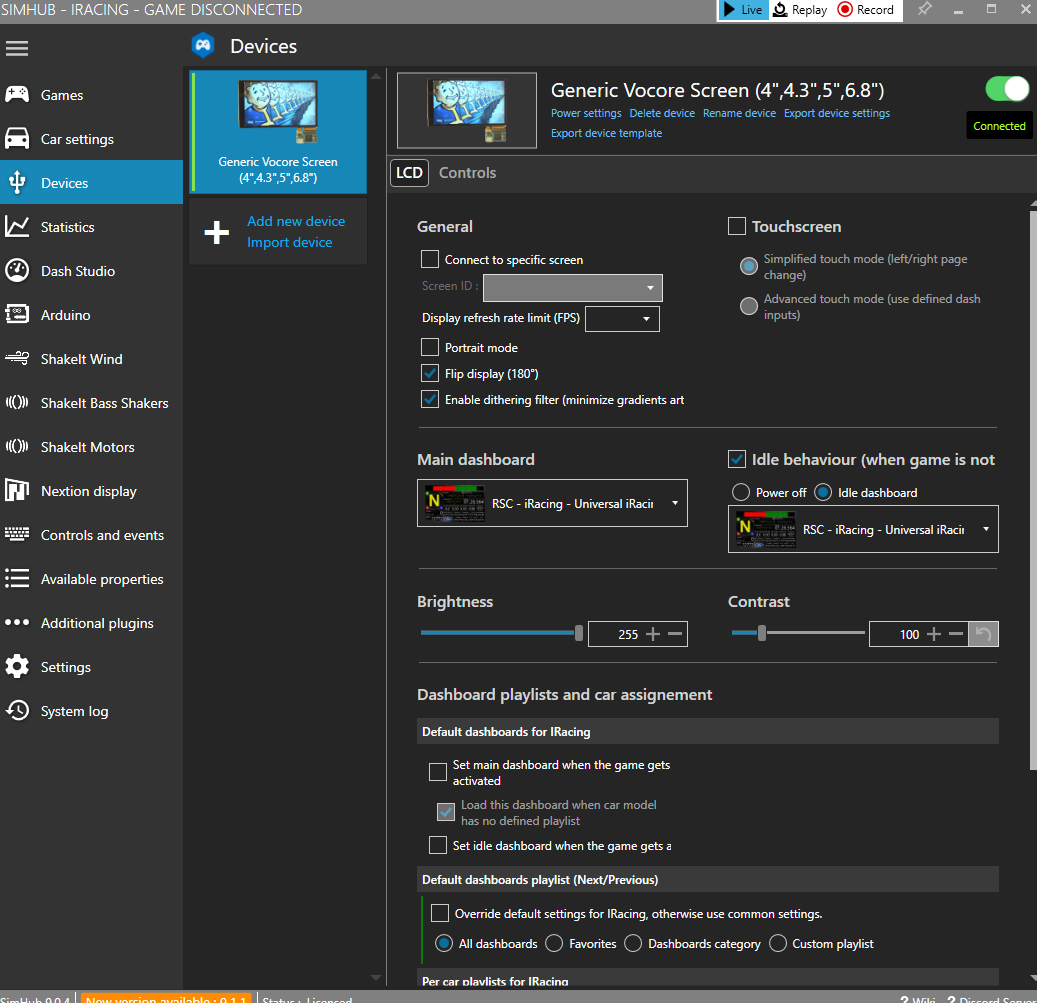Click the ShakeIt Bass Shakers icon
Image resolution: width=1037 pixels, height=1003 pixels.
tap(17, 403)
